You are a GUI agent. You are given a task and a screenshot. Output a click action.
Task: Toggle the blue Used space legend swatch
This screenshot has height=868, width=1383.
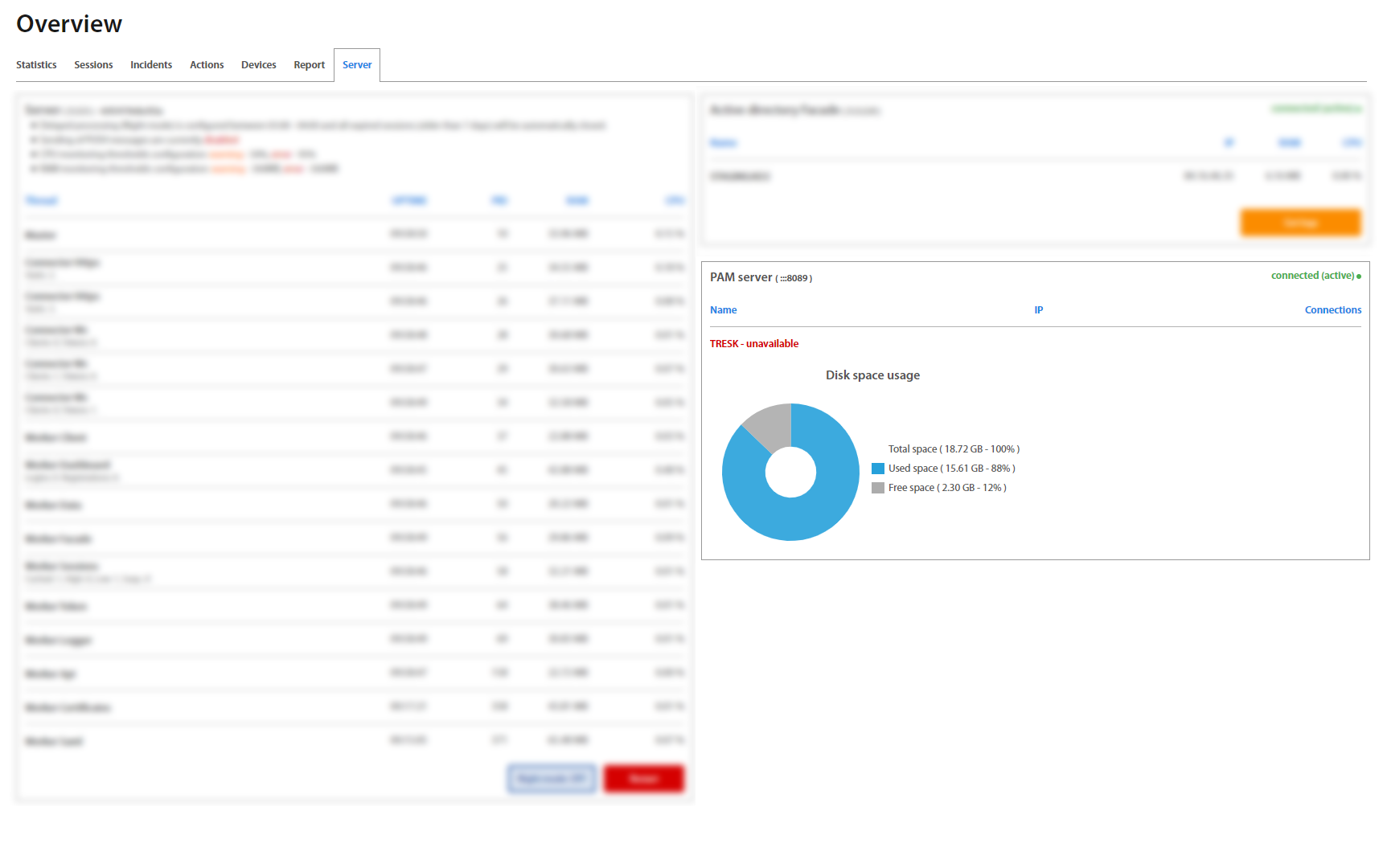point(878,469)
